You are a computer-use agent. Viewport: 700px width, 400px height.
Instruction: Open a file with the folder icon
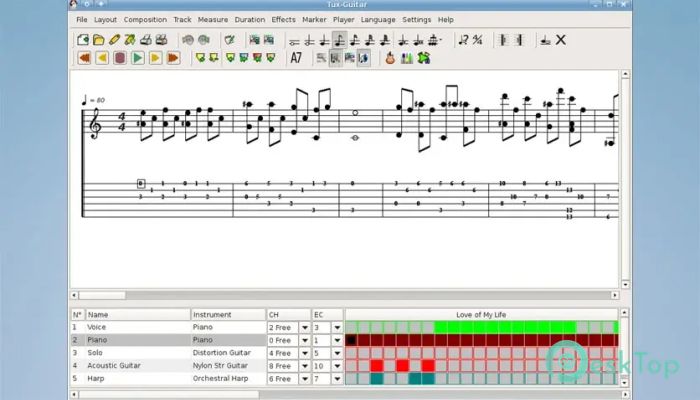point(99,40)
